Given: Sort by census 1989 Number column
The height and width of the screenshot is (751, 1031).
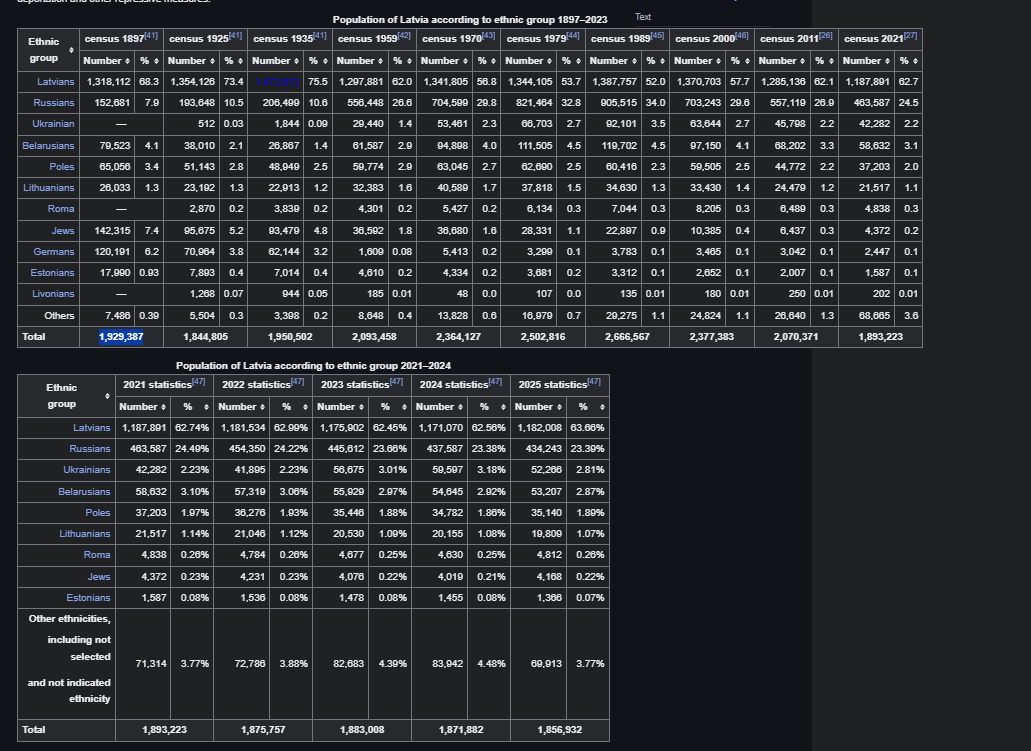Looking at the screenshot, I should click(613, 61).
